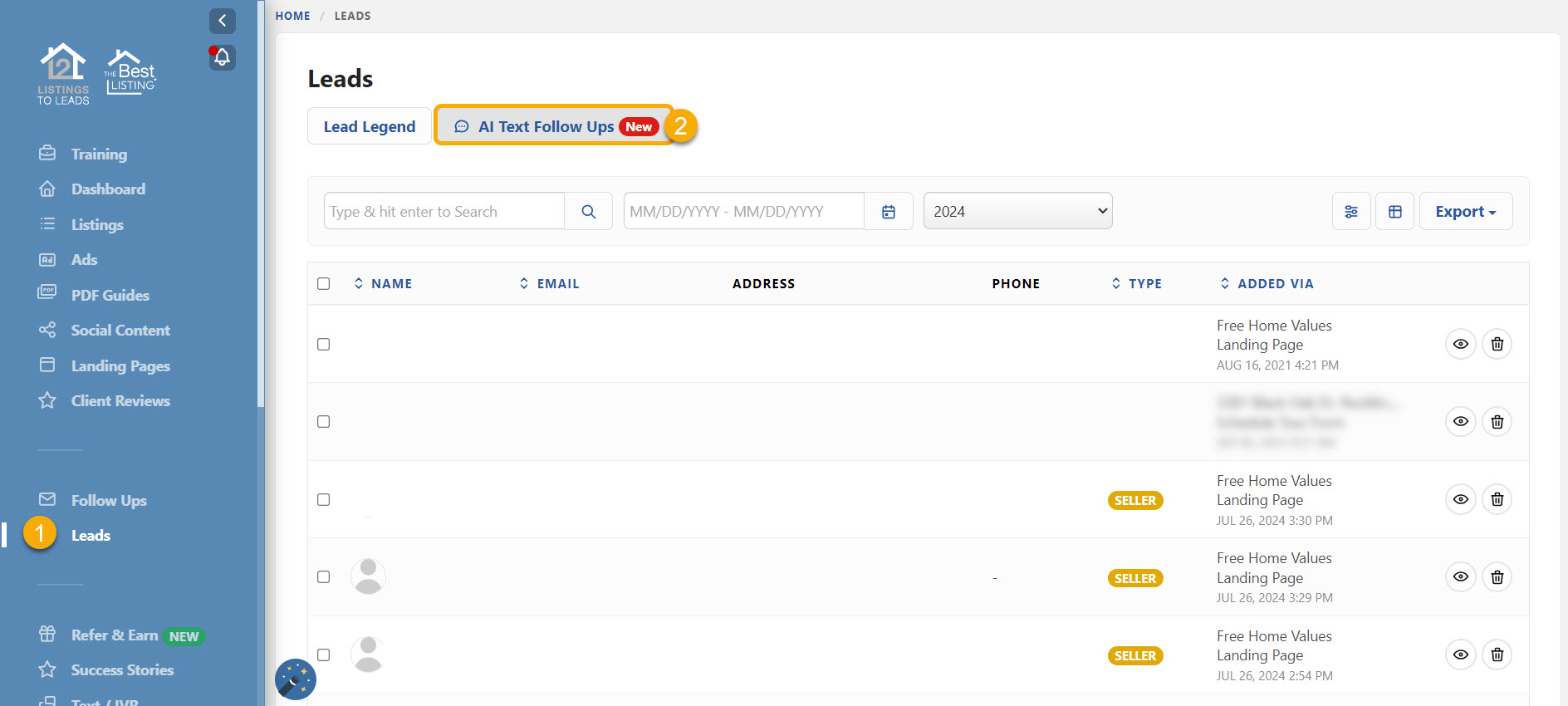Screen dimensions: 1568x706
Task: Expand the Export dropdown menu
Action: click(1465, 212)
